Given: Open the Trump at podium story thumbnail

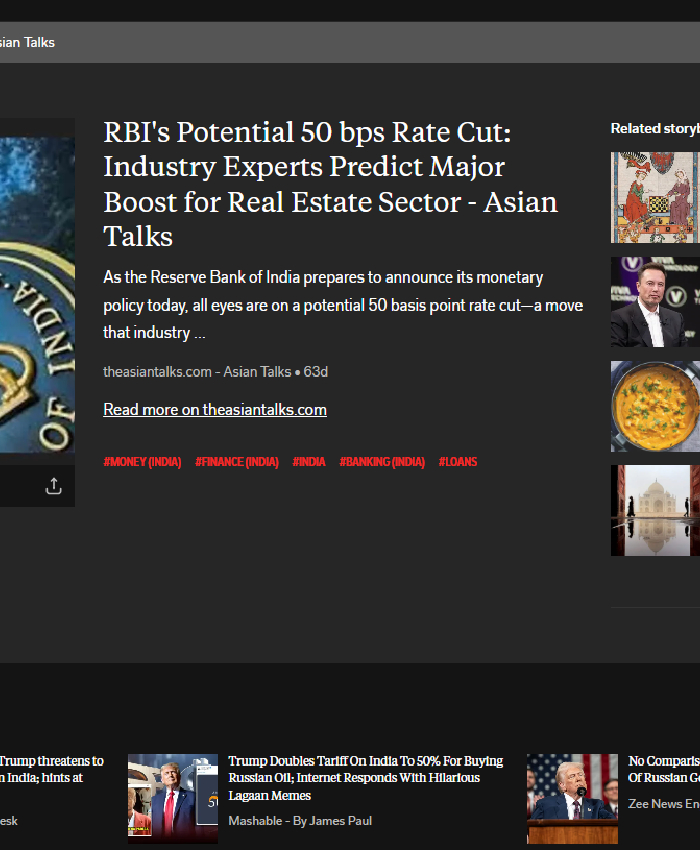Looking at the screenshot, I should click(x=572, y=799).
